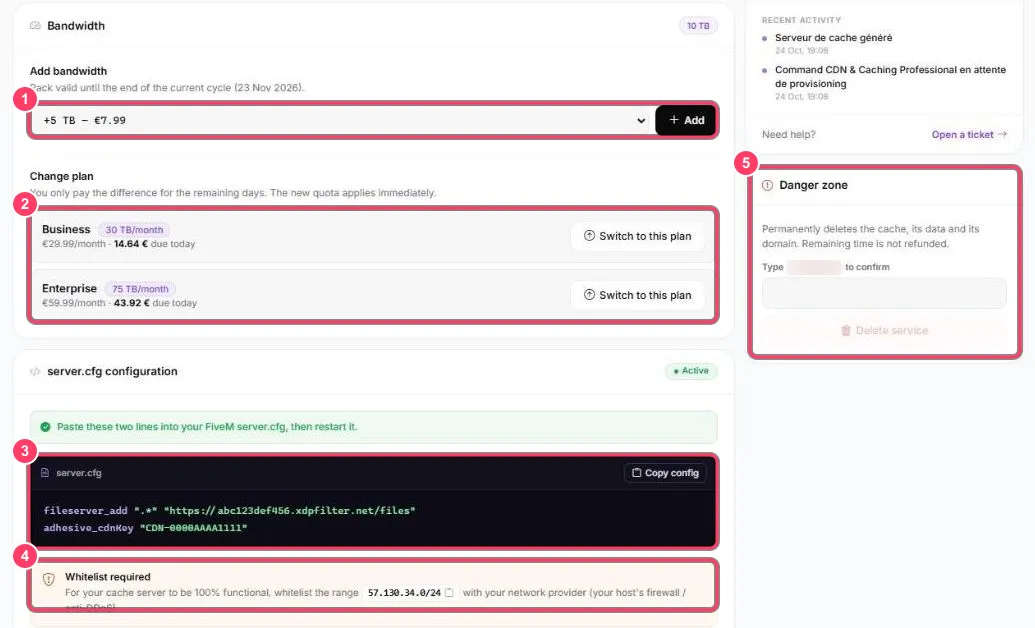This screenshot has height=628, width=1035.
Task: Copy the server.cfg config
Action: pos(665,473)
